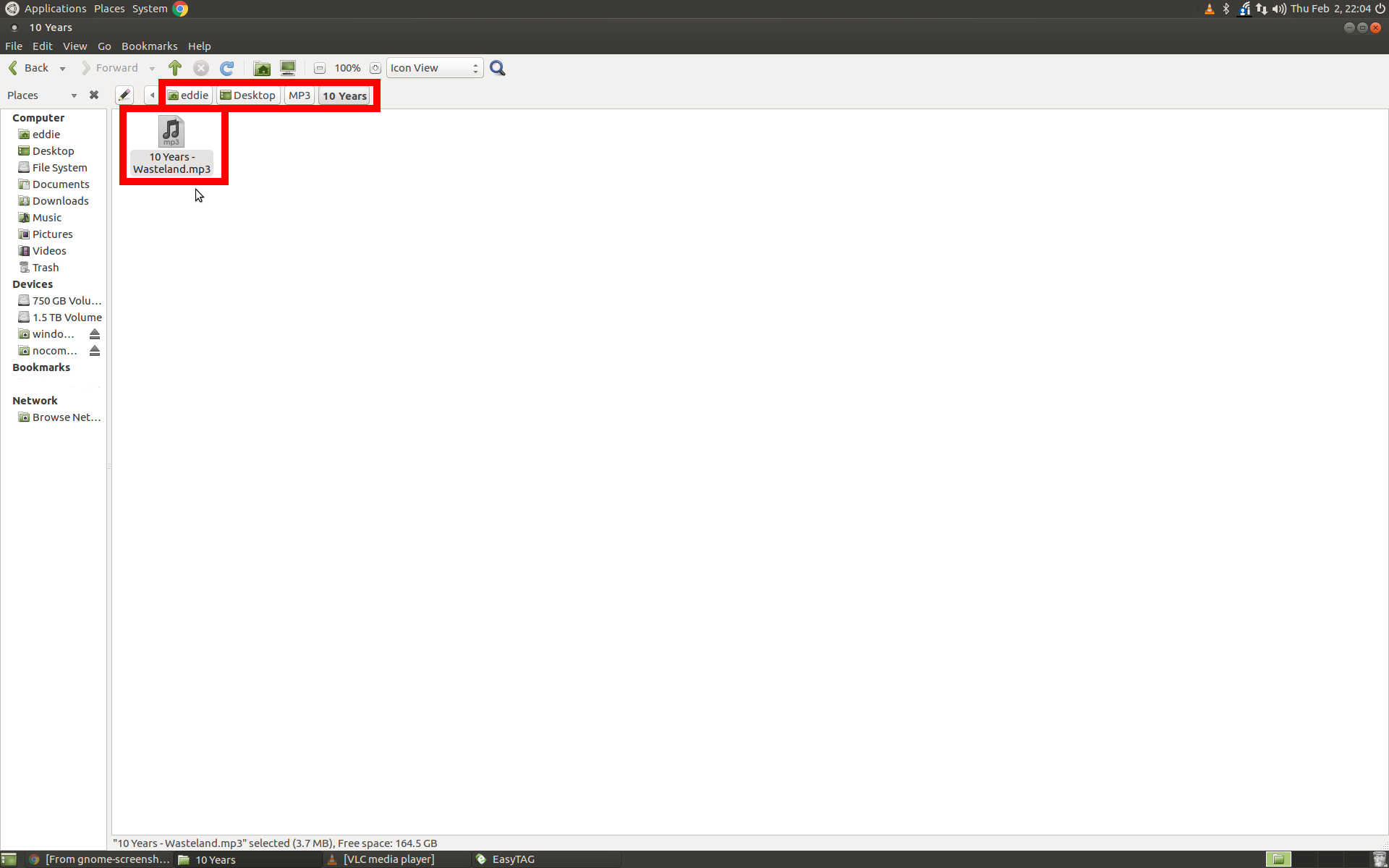Open Downloads in sidebar

click(x=60, y=201)
